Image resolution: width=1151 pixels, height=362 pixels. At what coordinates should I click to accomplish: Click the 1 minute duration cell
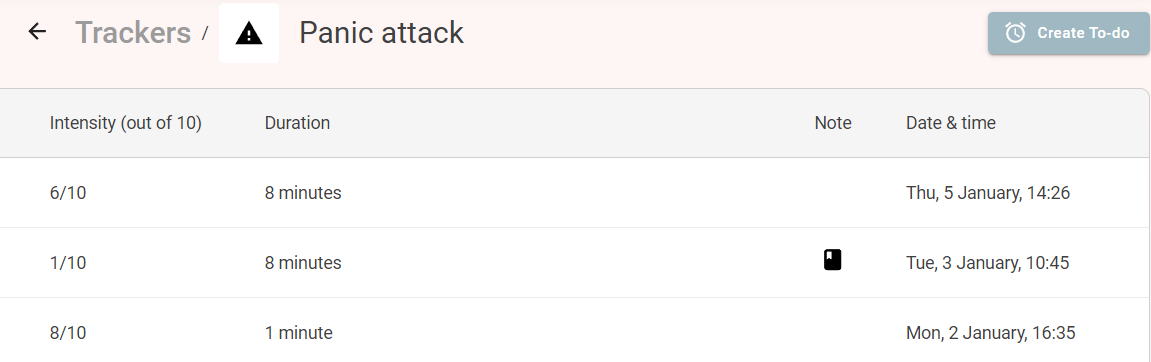299,333
